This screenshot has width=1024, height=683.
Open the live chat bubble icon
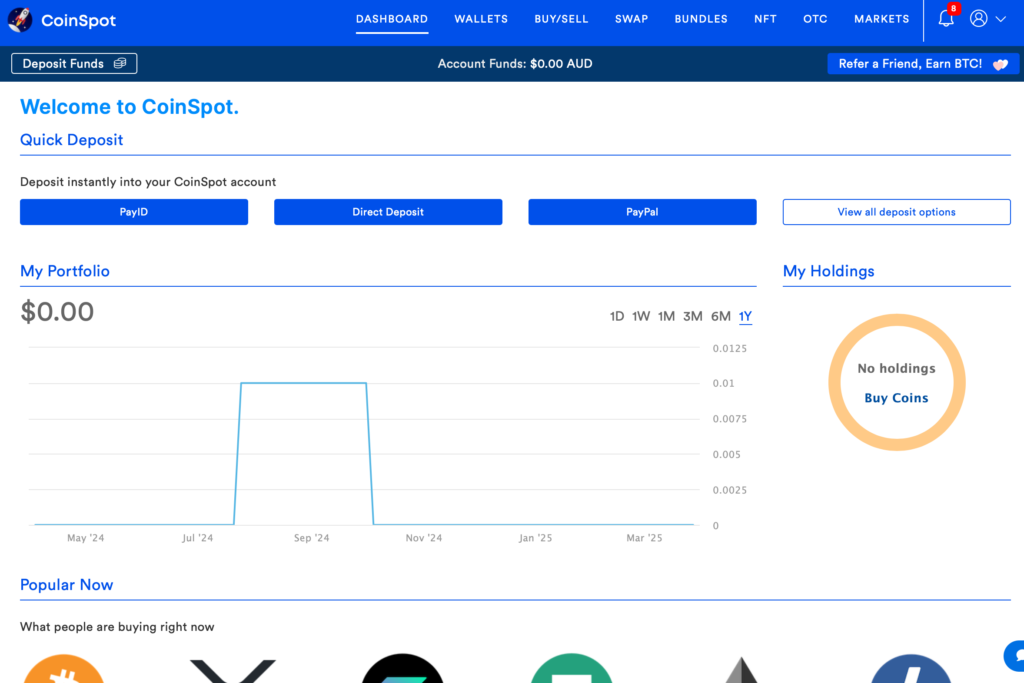click(x=1016, y=656)
